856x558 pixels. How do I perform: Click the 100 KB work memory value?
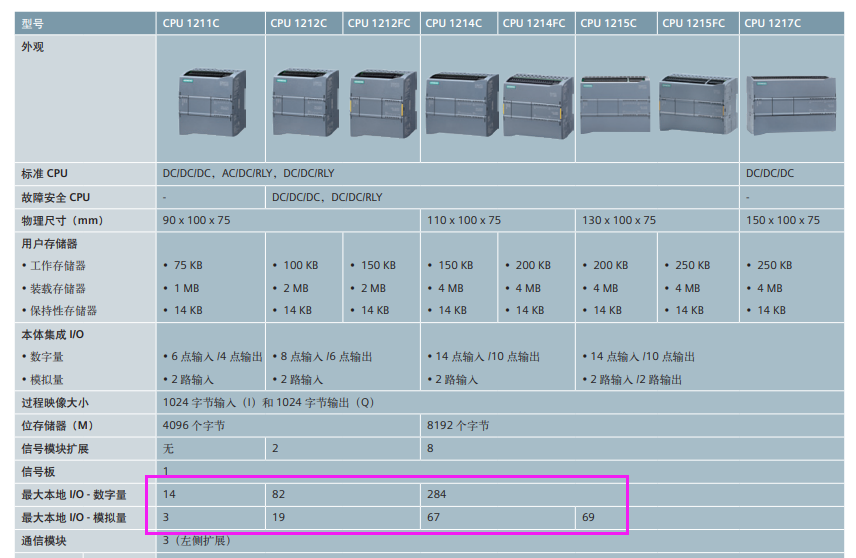tap(301, 265)
